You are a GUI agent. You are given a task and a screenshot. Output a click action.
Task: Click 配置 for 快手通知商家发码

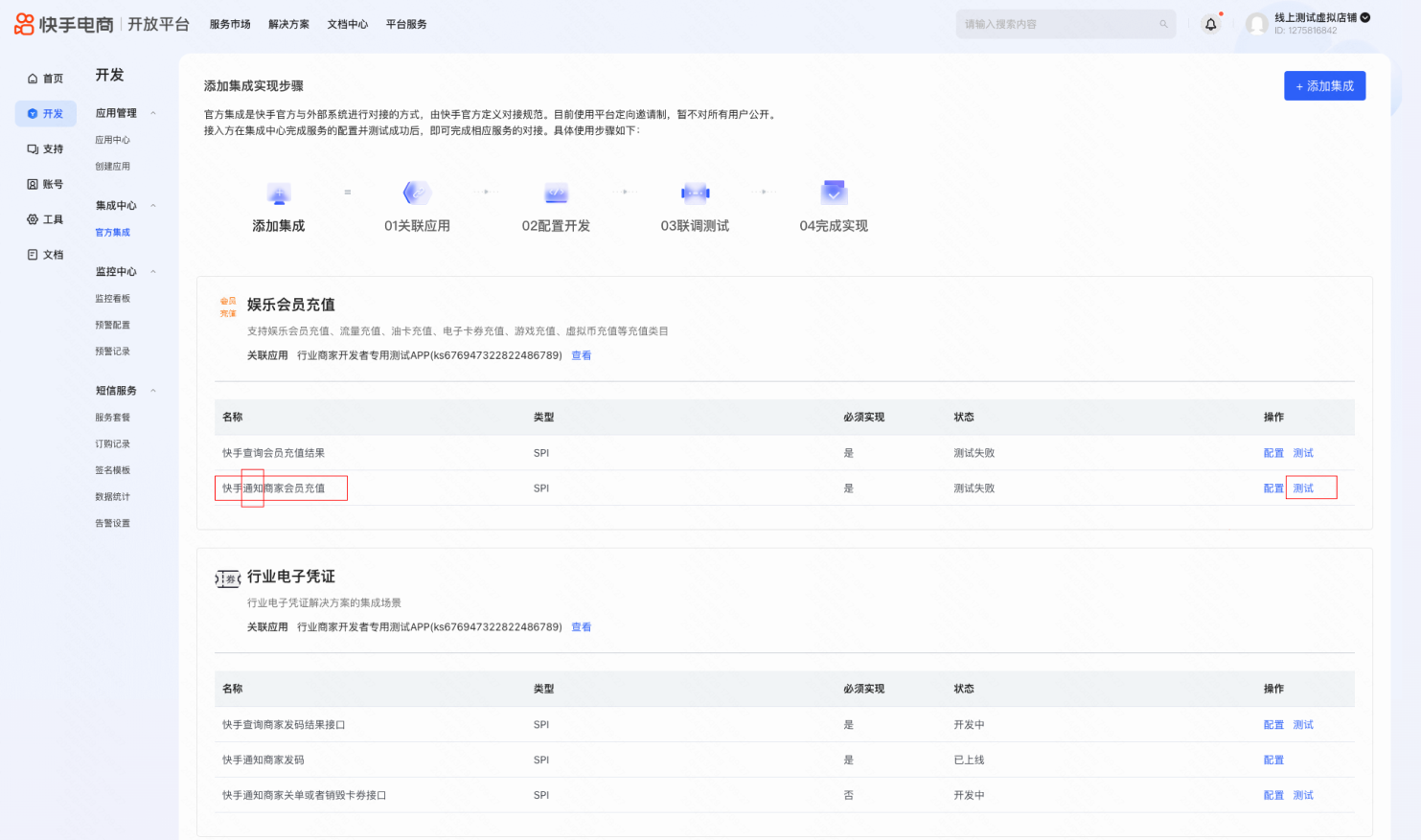click(x=1273, y=761)
